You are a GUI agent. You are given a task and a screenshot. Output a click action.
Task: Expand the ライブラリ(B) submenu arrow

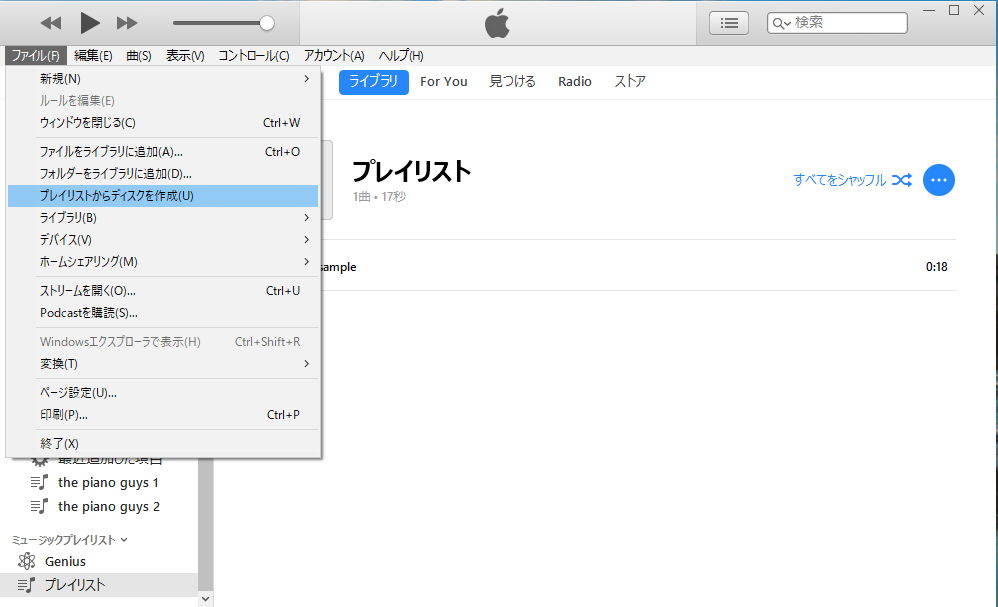(306, 218)
